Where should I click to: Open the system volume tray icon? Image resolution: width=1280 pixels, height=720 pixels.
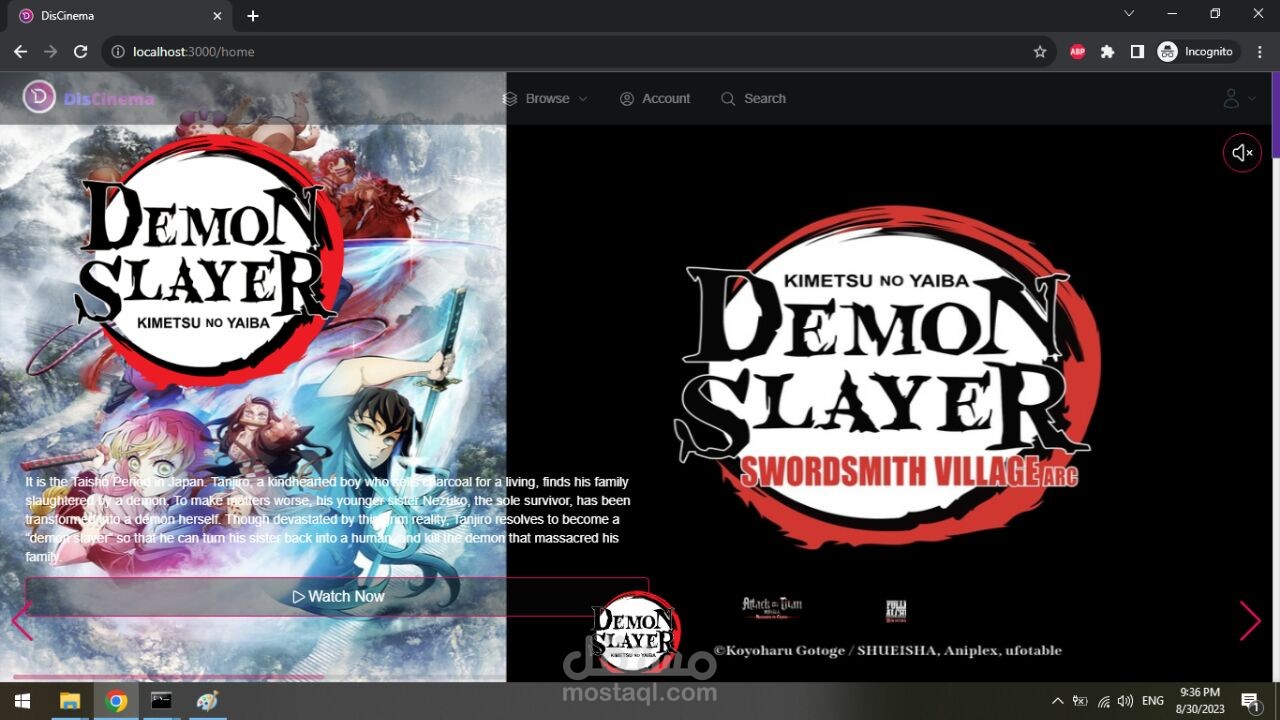coord(1126,701)
